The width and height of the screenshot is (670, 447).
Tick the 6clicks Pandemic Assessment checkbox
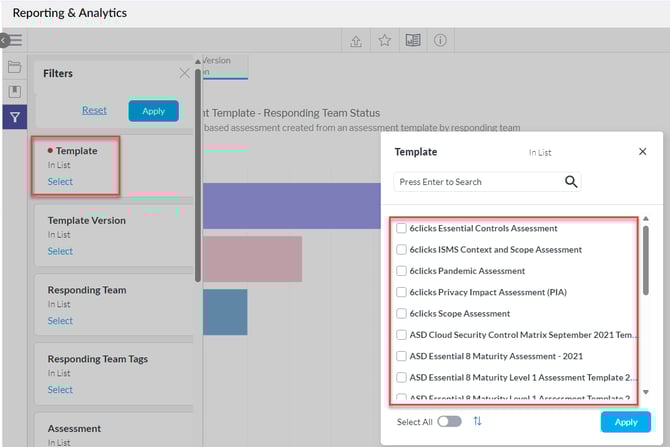pyautogui.click(x=401, y=271)
